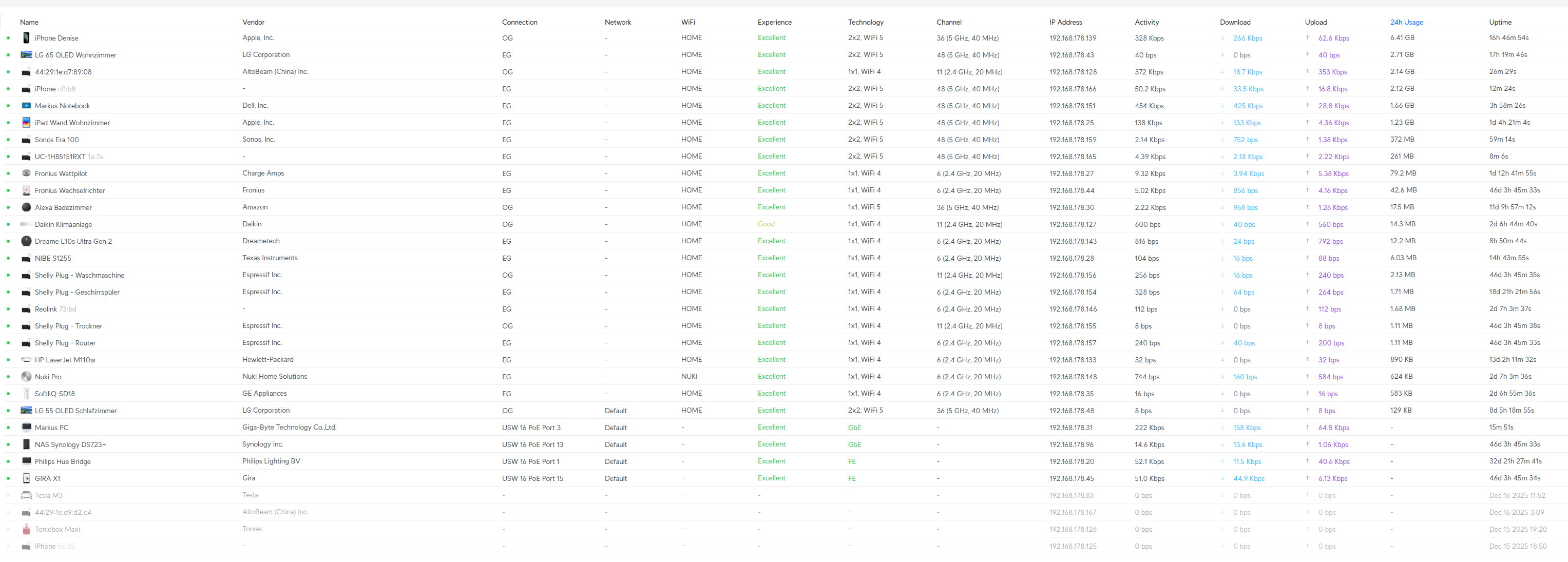Click the Name column header

point(29,23)
